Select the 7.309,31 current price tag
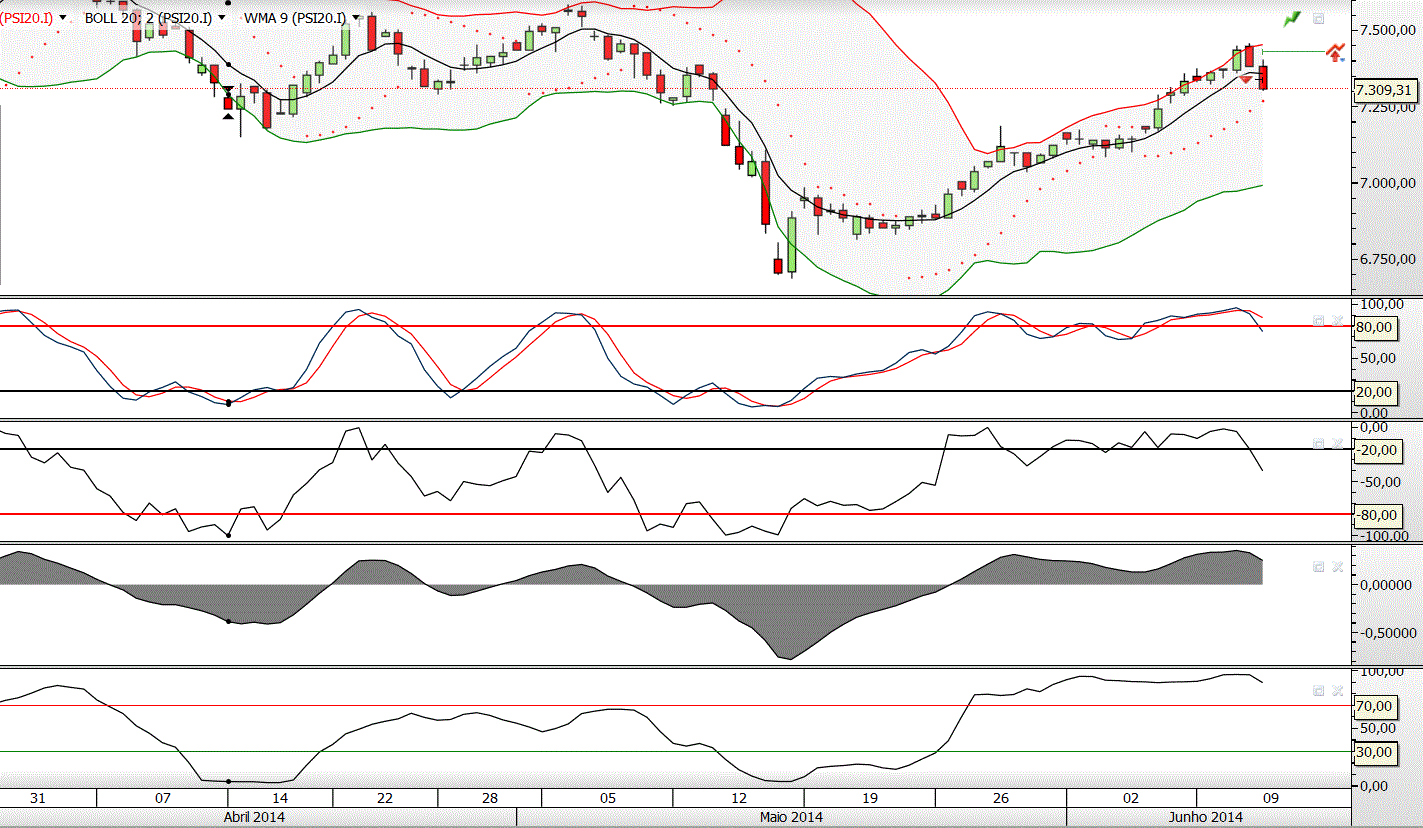Image resolution: width=1423 pixels, height=828 pixels. (1384, 90)
